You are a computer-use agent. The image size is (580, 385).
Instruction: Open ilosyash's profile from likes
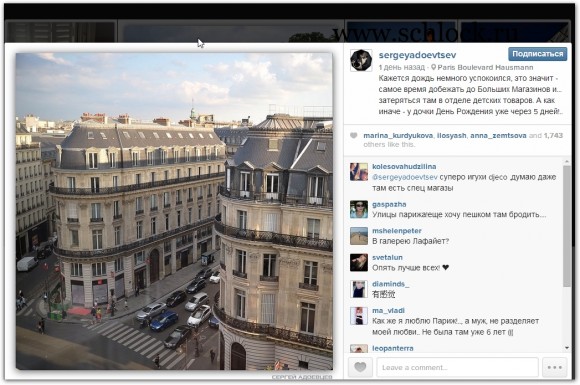click(x=451, y=135)
